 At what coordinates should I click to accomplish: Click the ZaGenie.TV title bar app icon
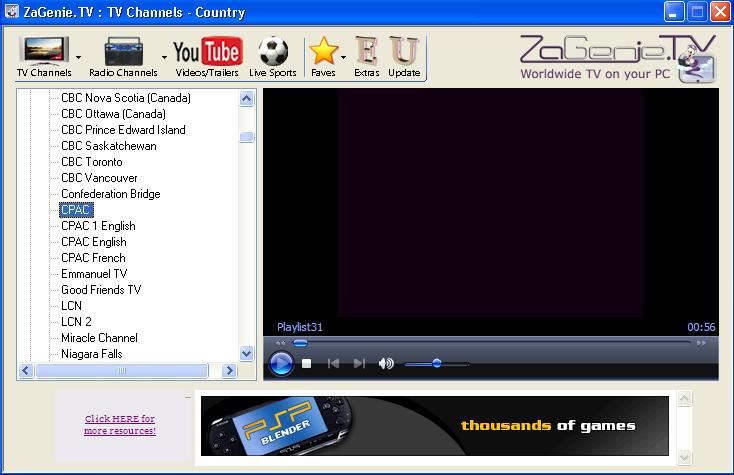(x=11, y=12)
